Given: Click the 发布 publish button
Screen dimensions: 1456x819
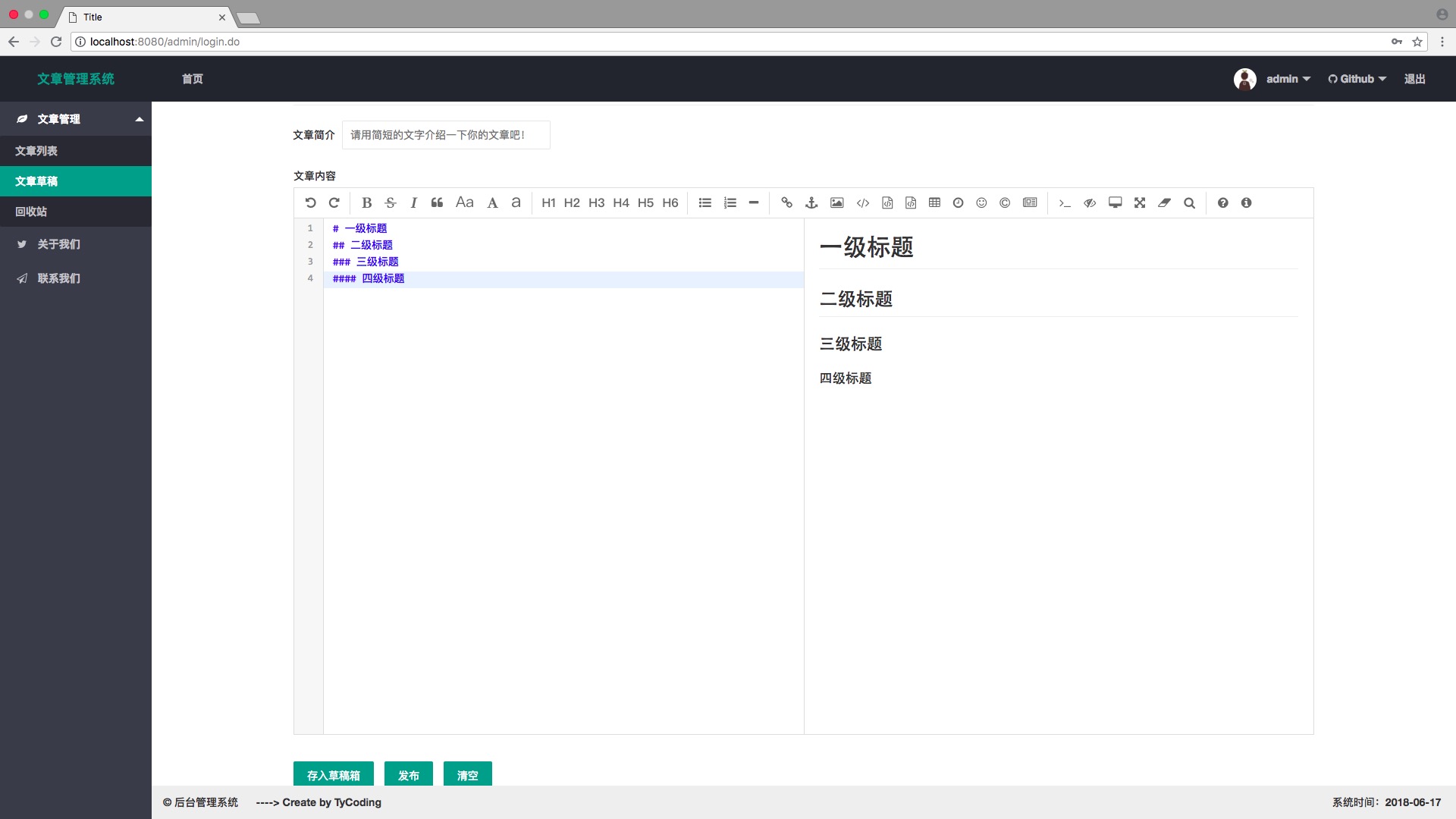Looking at the screenshot, I should pyautogui.click(x=408, y=774).
